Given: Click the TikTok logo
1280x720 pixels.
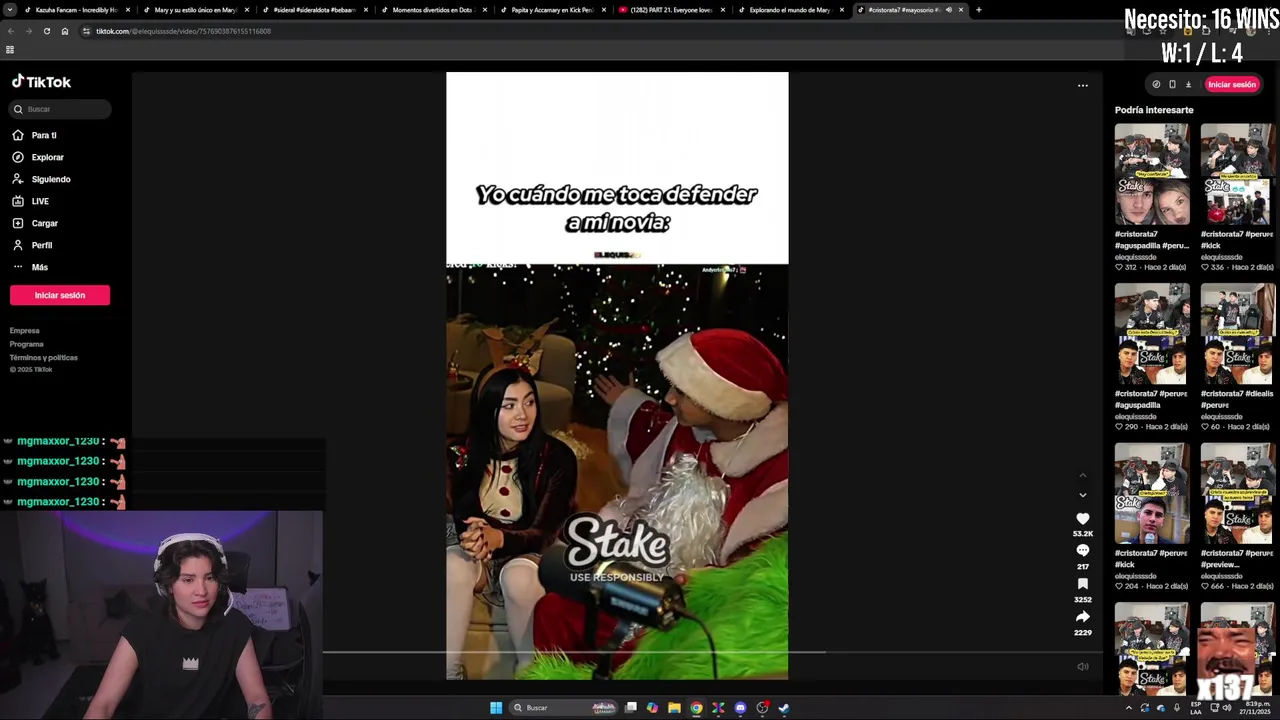Looking at the screenshot, I should [41, 82].
